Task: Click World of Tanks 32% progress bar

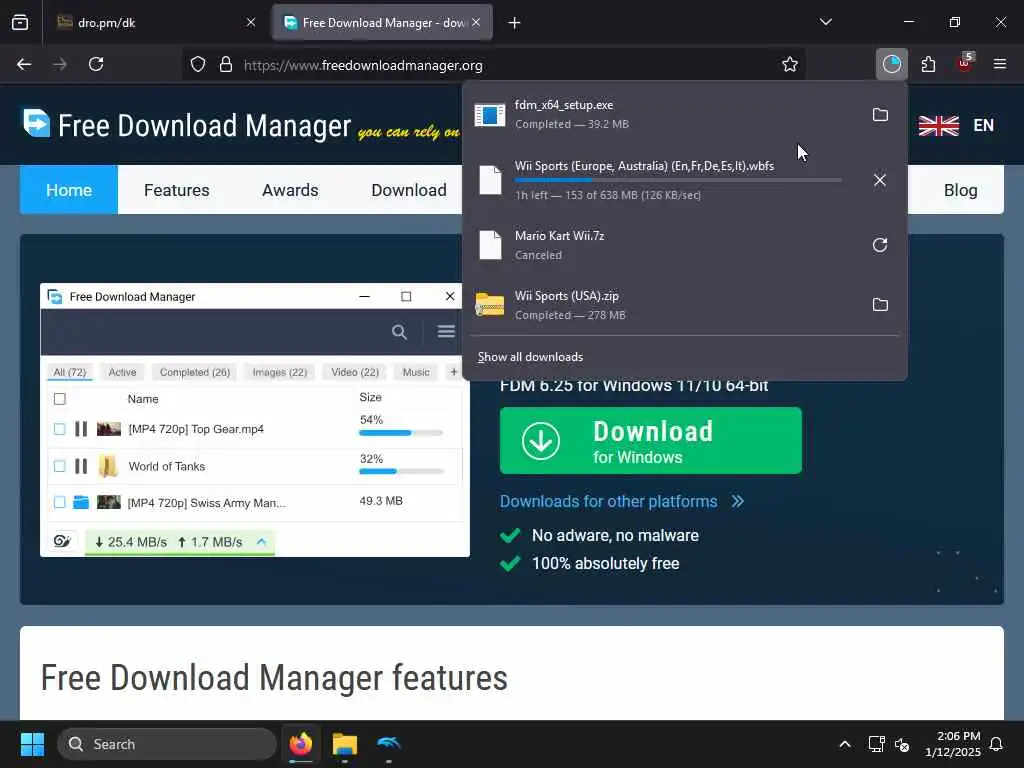Action: [401, 472]
